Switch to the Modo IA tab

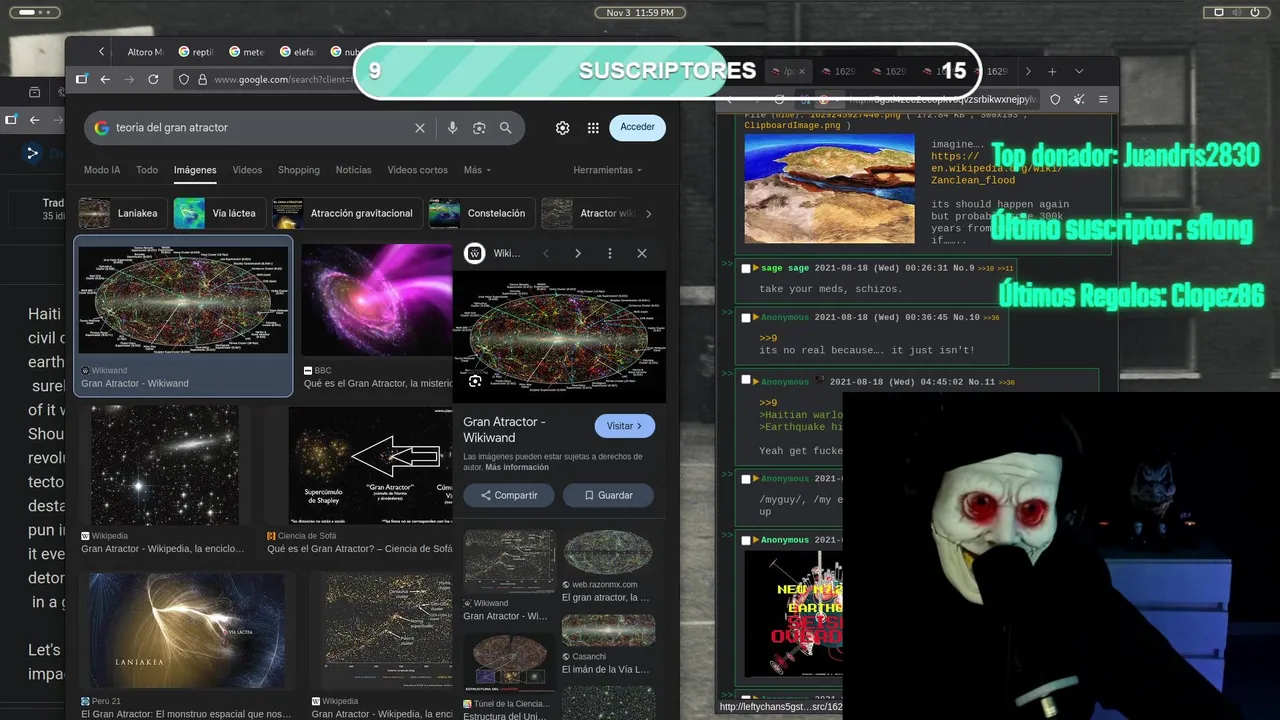click(102, 170)
